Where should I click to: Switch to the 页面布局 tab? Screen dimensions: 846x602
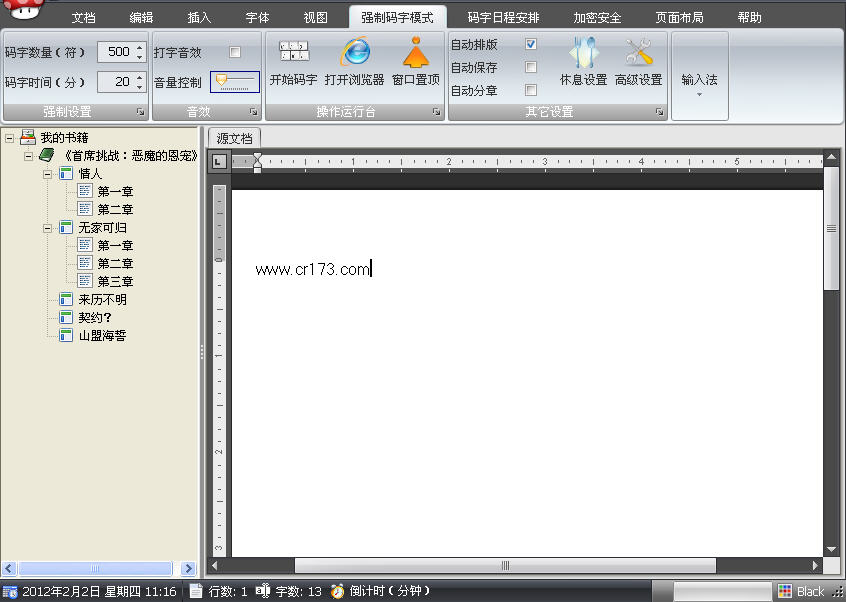click(x=679, y=17)
